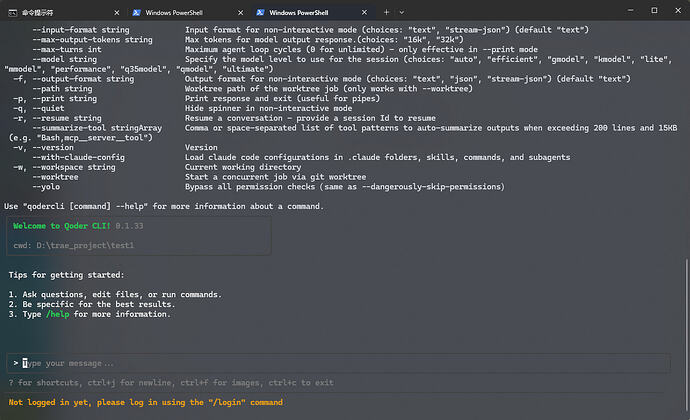The width and height of the screenshot is (690, 420).
Task: Close the terminal window
Action: [678, 10]
